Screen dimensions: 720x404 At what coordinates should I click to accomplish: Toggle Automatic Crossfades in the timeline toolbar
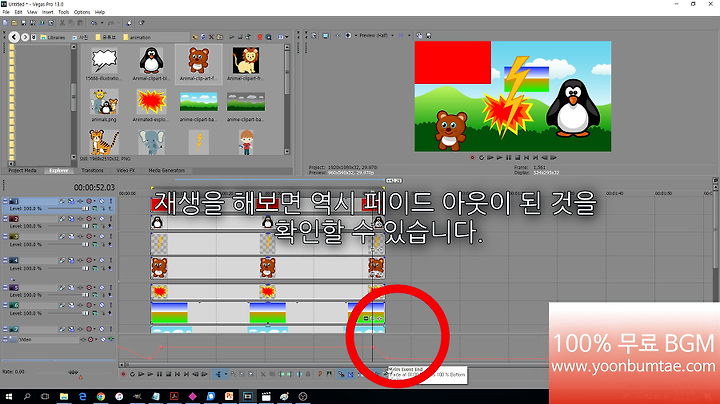350,374
